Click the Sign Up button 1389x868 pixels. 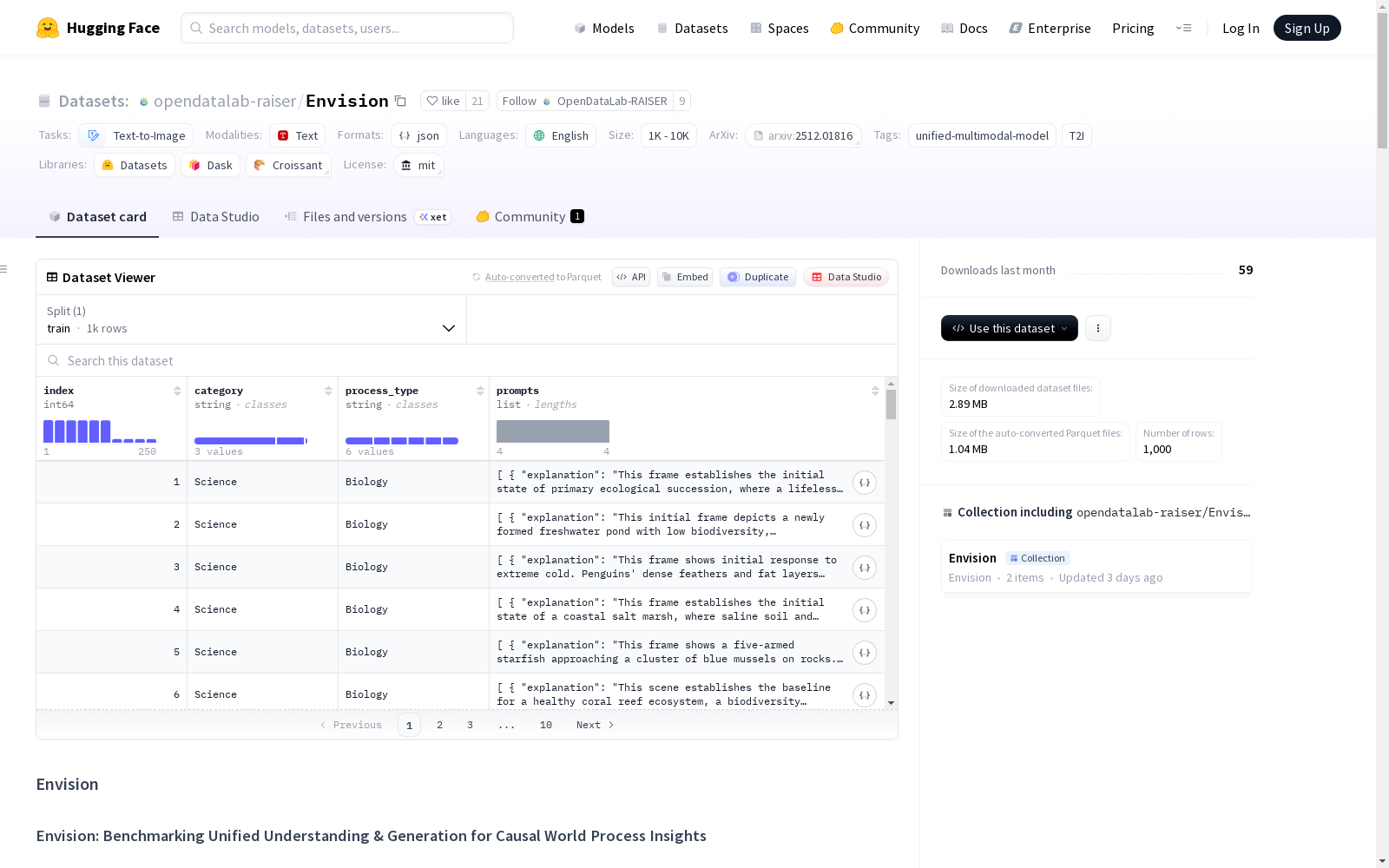[1307, 28]
